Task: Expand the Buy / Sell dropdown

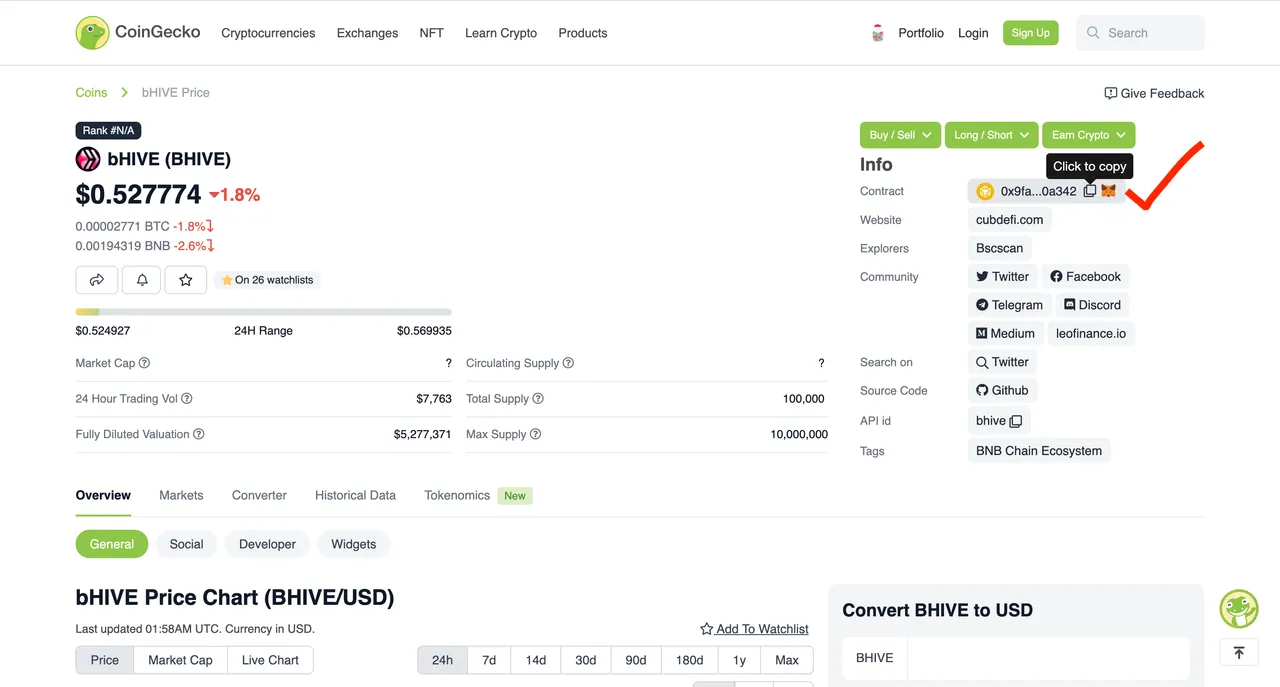Action: click(x=900, y=135)
